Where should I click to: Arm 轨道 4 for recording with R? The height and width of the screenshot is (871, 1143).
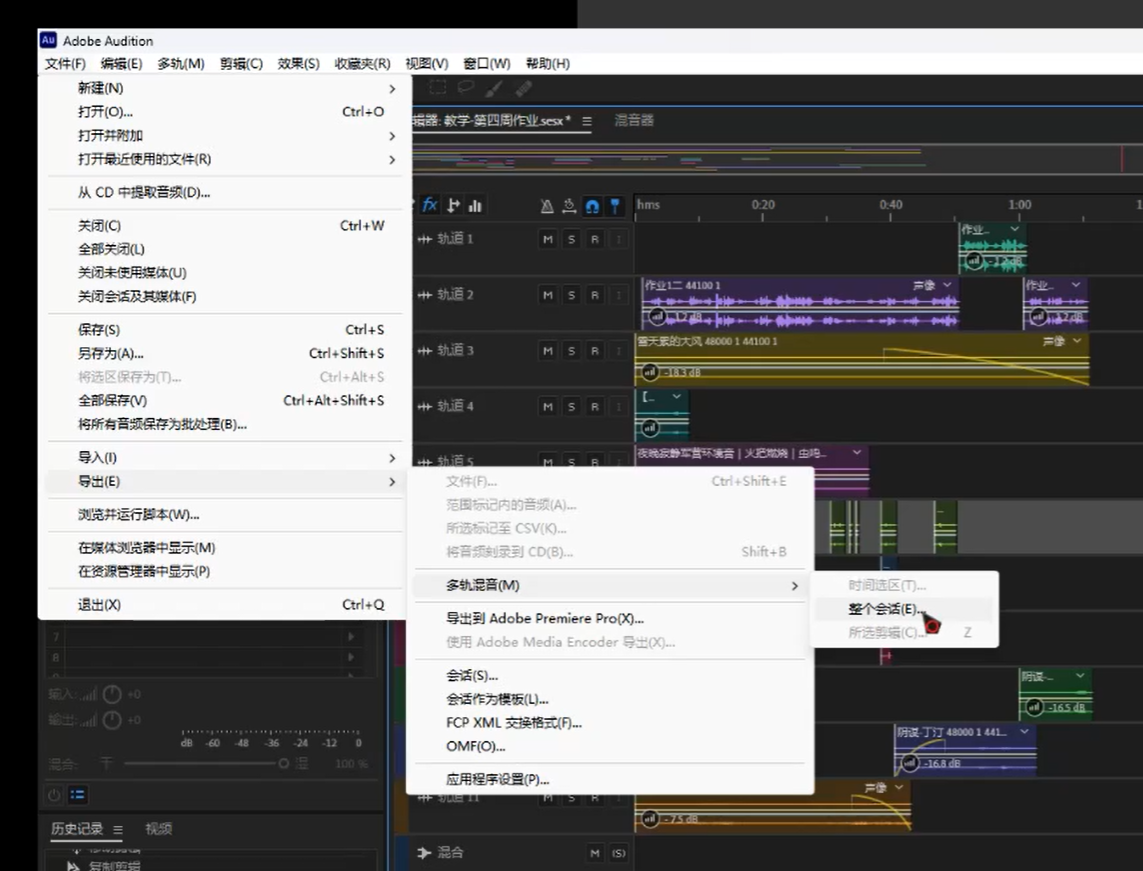[x=595, y=407]
